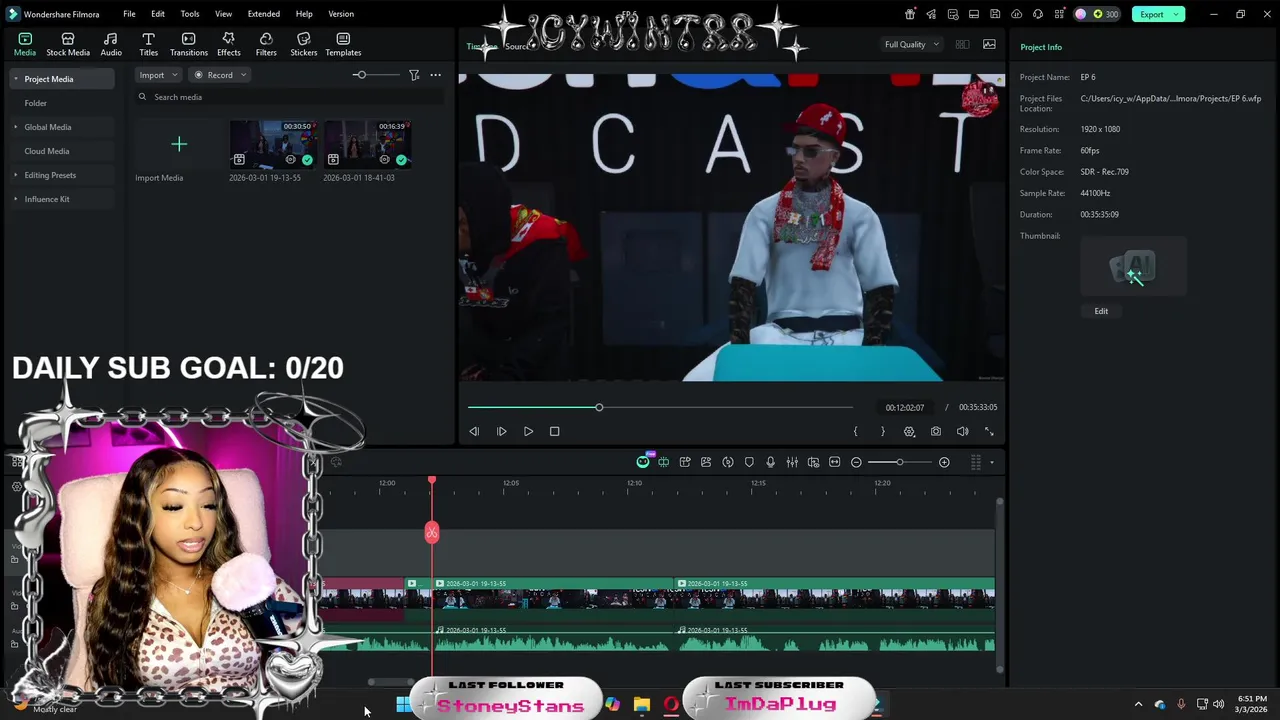Expand the Influence Kit tree item
Screen dimensions: 1280x720
pos(15,199)
